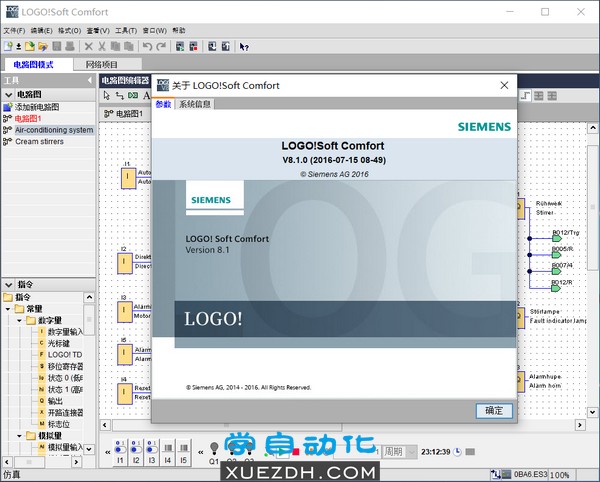Toggle simulation input I5
This screenshot has width=600, height=482.
tap(184, 452)
